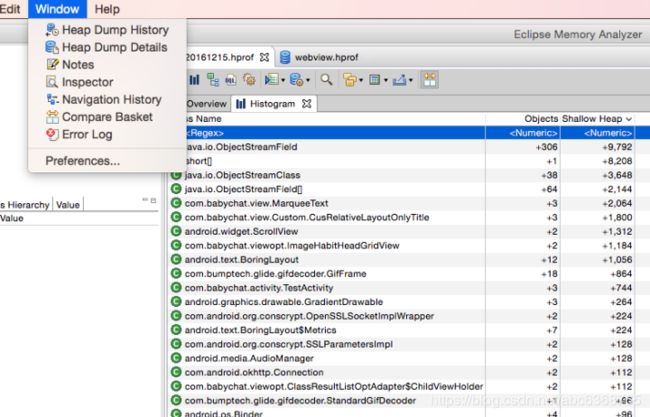650x417 pixels.
Task: Open the thread overview gear icon
Action: pos(250,80)
